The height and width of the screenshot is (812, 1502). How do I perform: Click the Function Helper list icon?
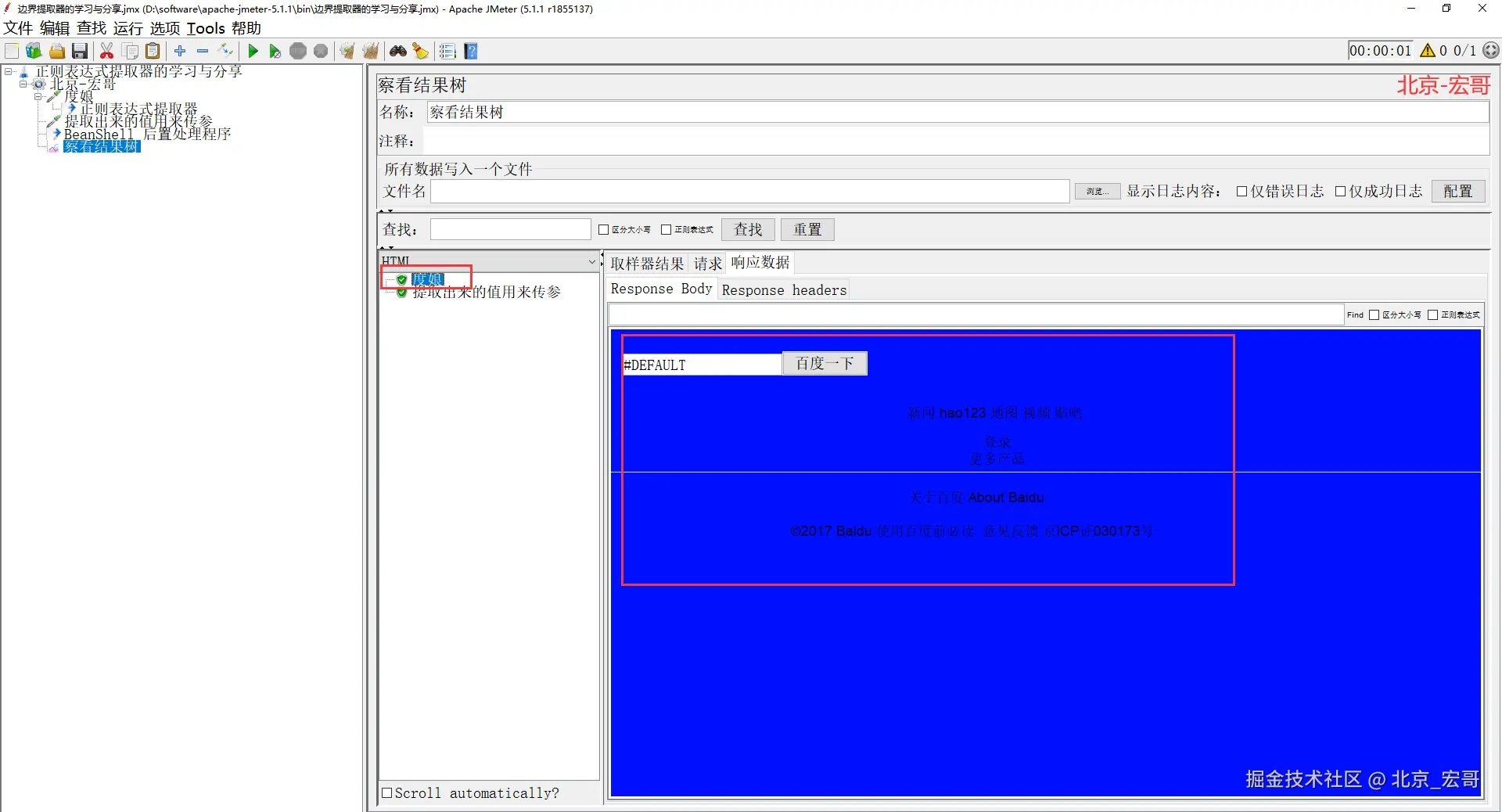(x=447, y=52)
